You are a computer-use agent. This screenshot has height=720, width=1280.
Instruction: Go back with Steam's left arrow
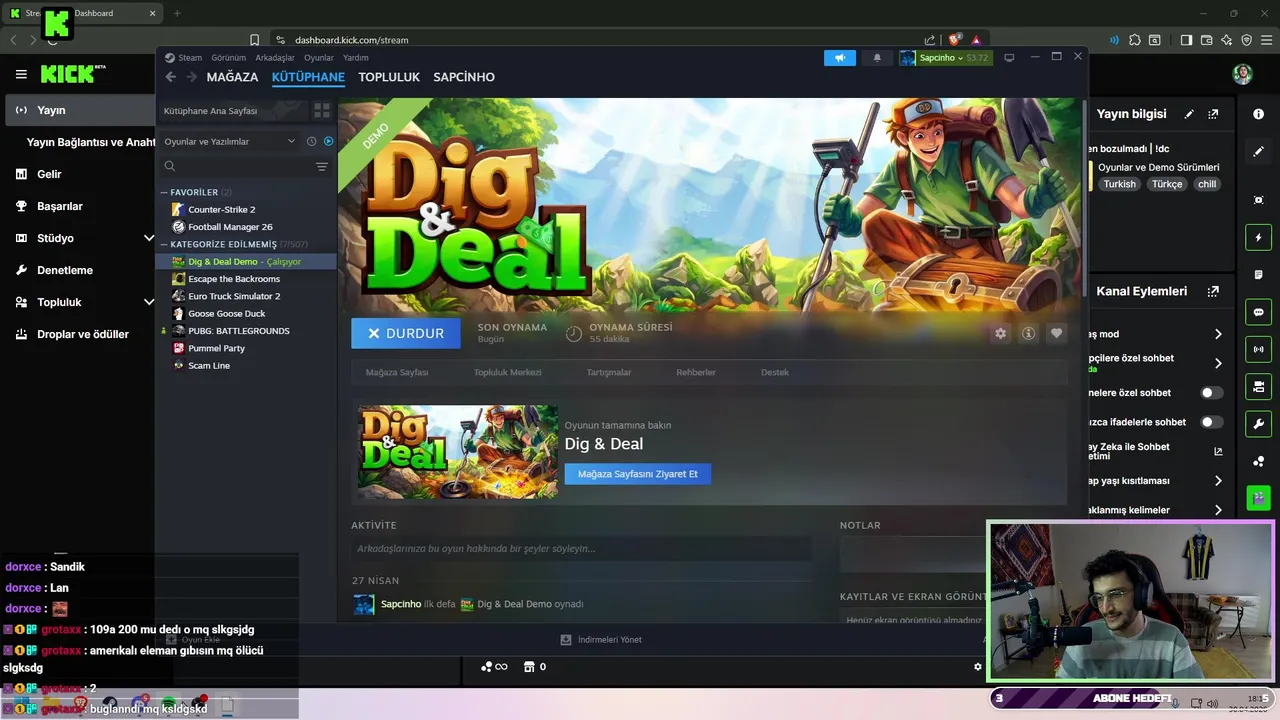click(170, 77)
